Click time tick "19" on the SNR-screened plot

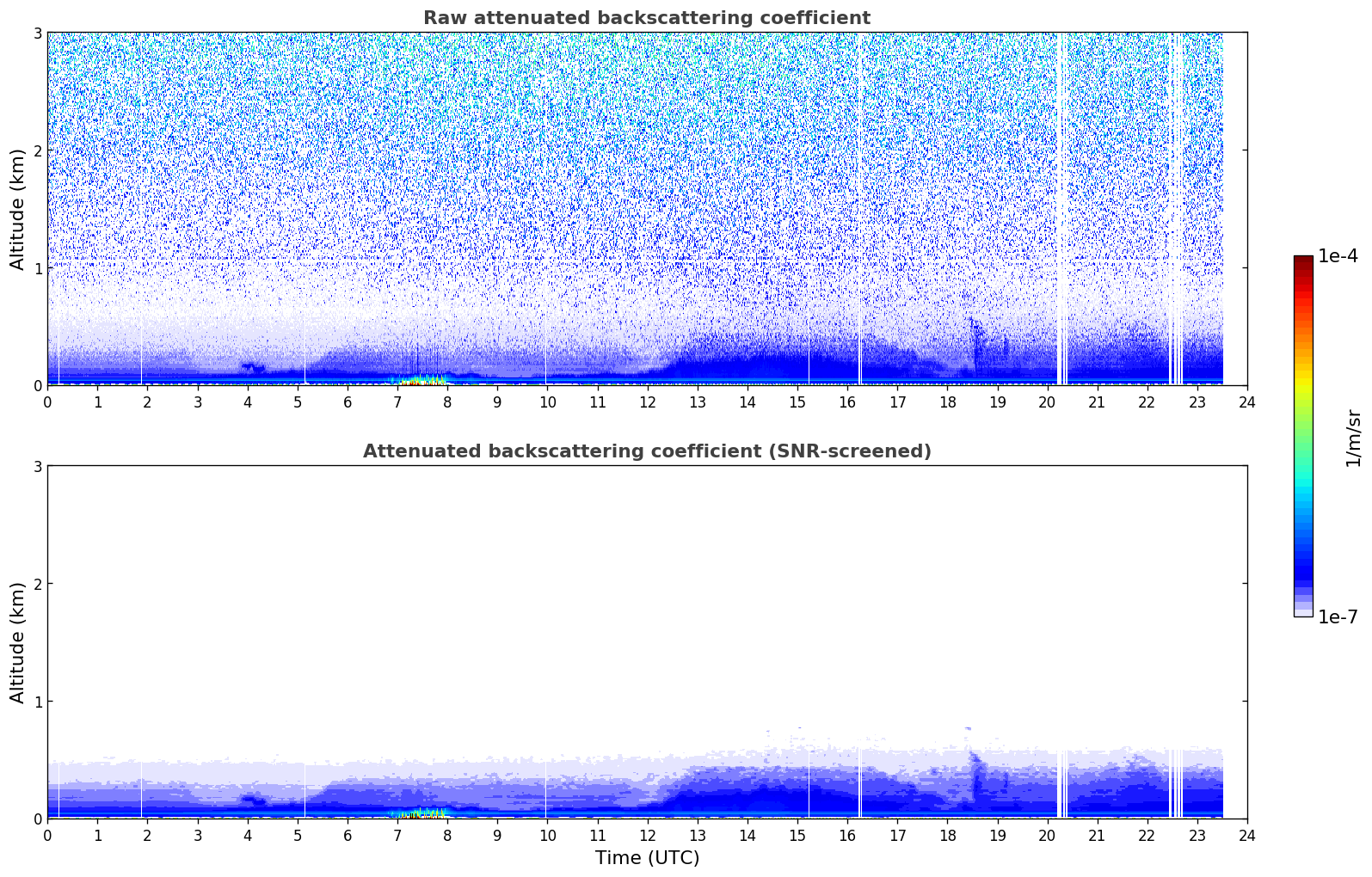point(997,835)
